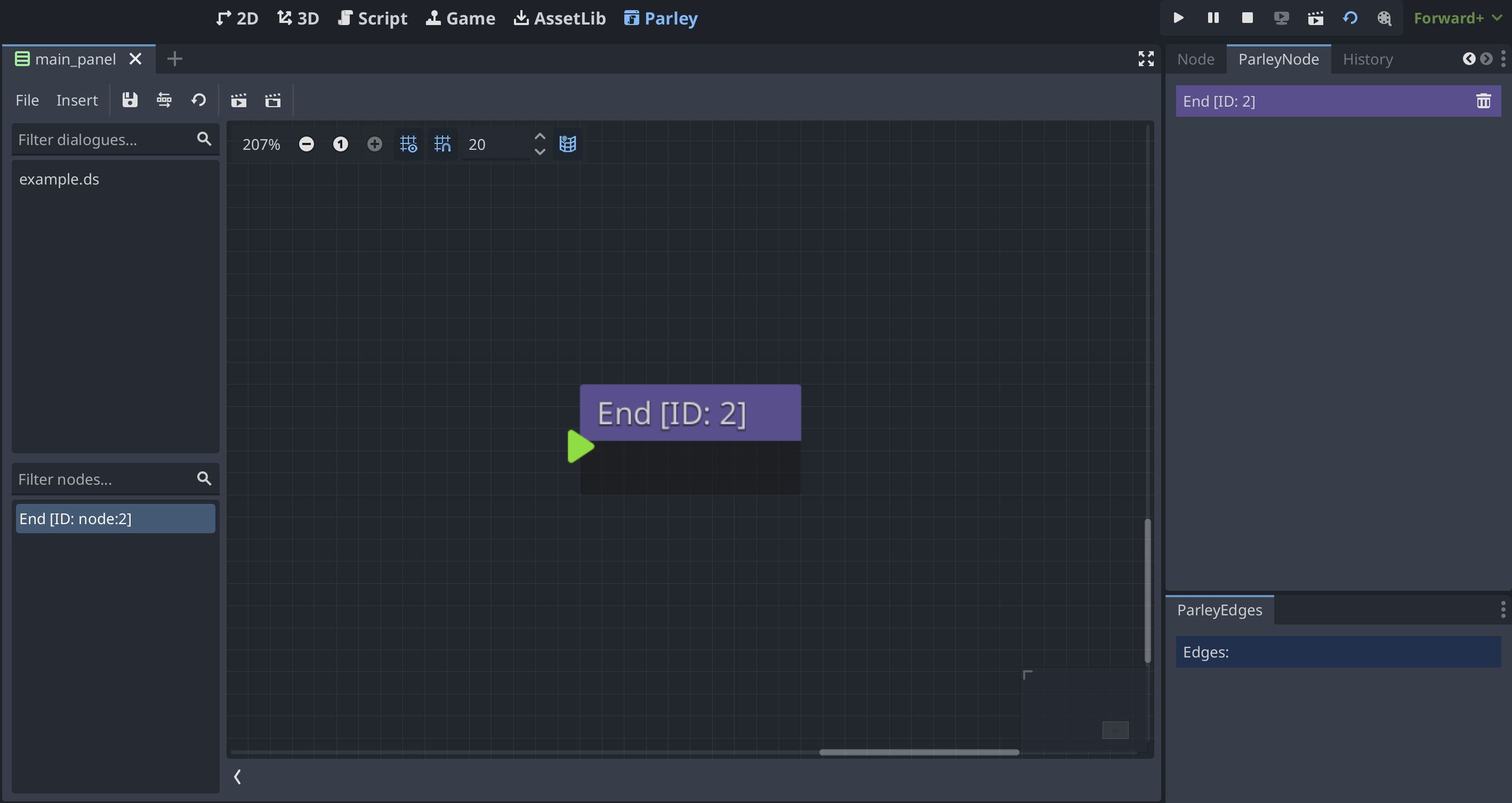Click the revert arrow icon in the Parley toolbar
The image size is (1512, 803).
point(198,100)
